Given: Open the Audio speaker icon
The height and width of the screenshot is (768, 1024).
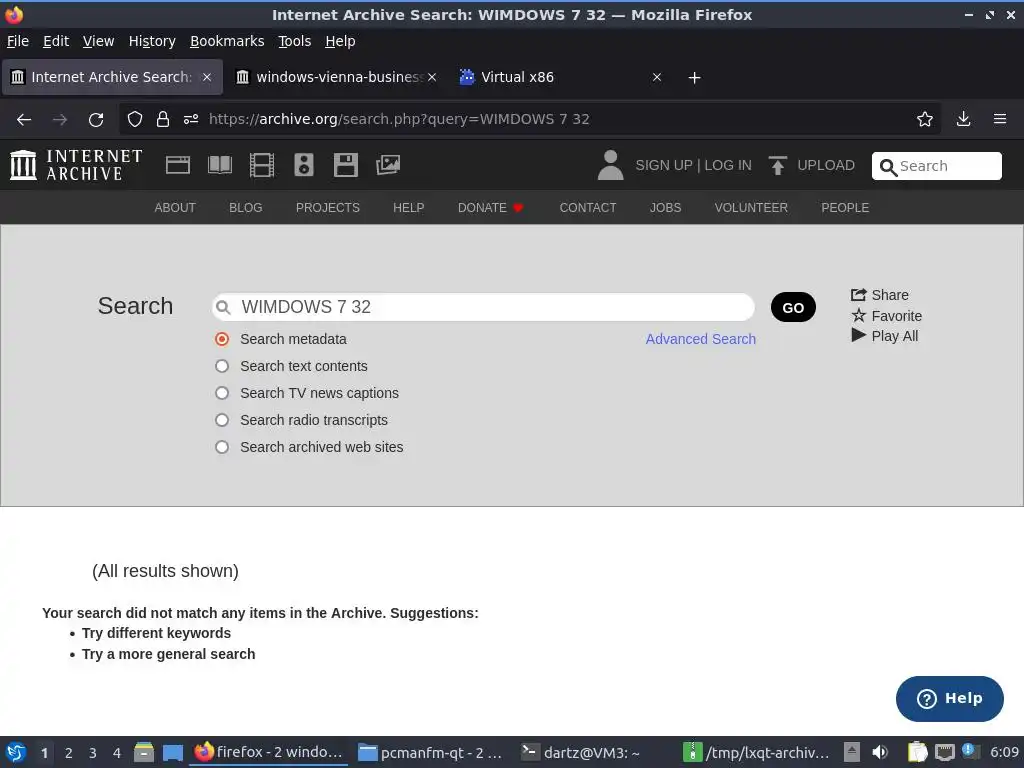Looking at the screenshot, I should click(304, 165).
